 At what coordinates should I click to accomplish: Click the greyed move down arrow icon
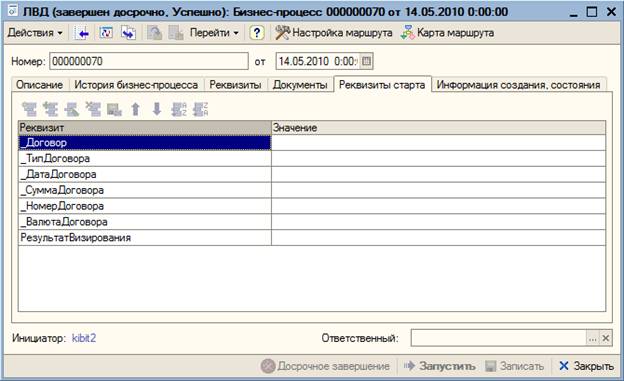point(157,109)
